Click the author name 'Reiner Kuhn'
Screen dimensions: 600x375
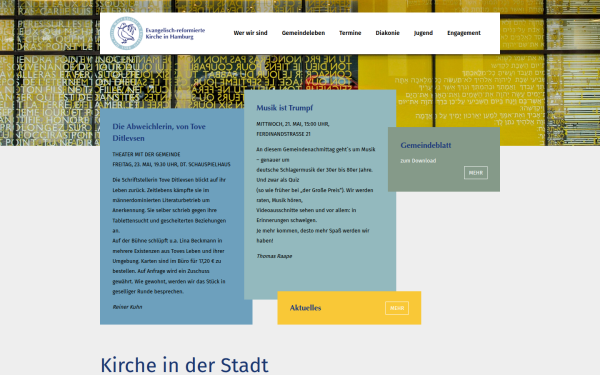click(x=127, y=307)
